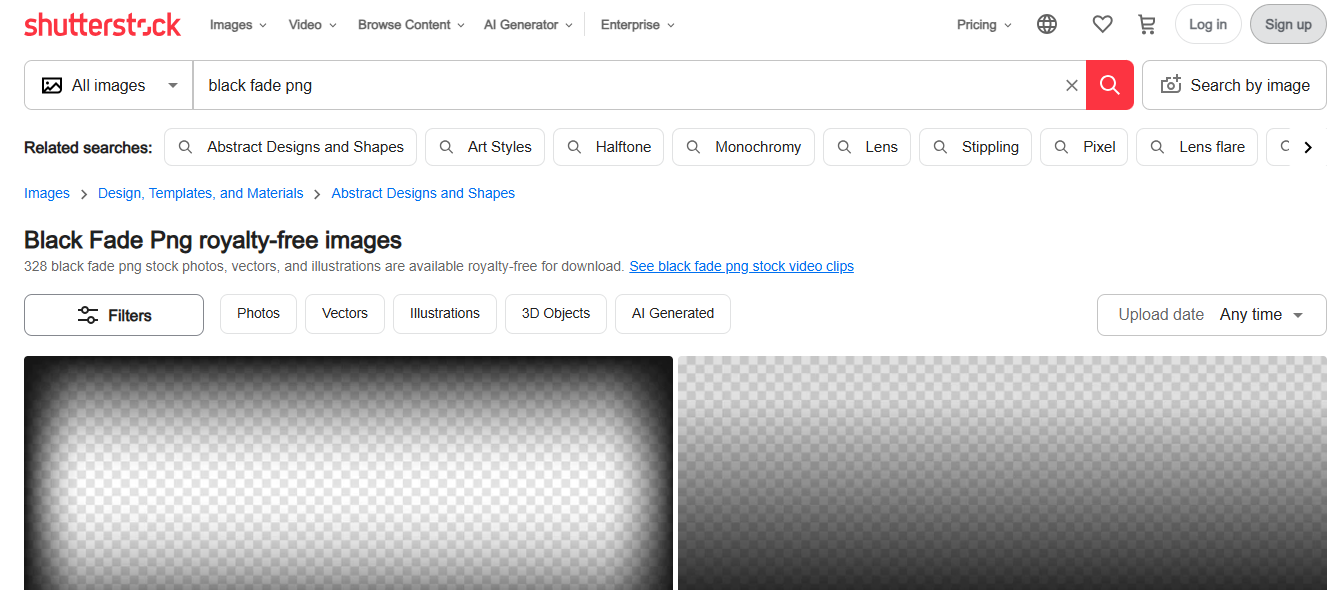Click the Log in button
This screenshot has height=590, width=1344.
pos(1208,25)
